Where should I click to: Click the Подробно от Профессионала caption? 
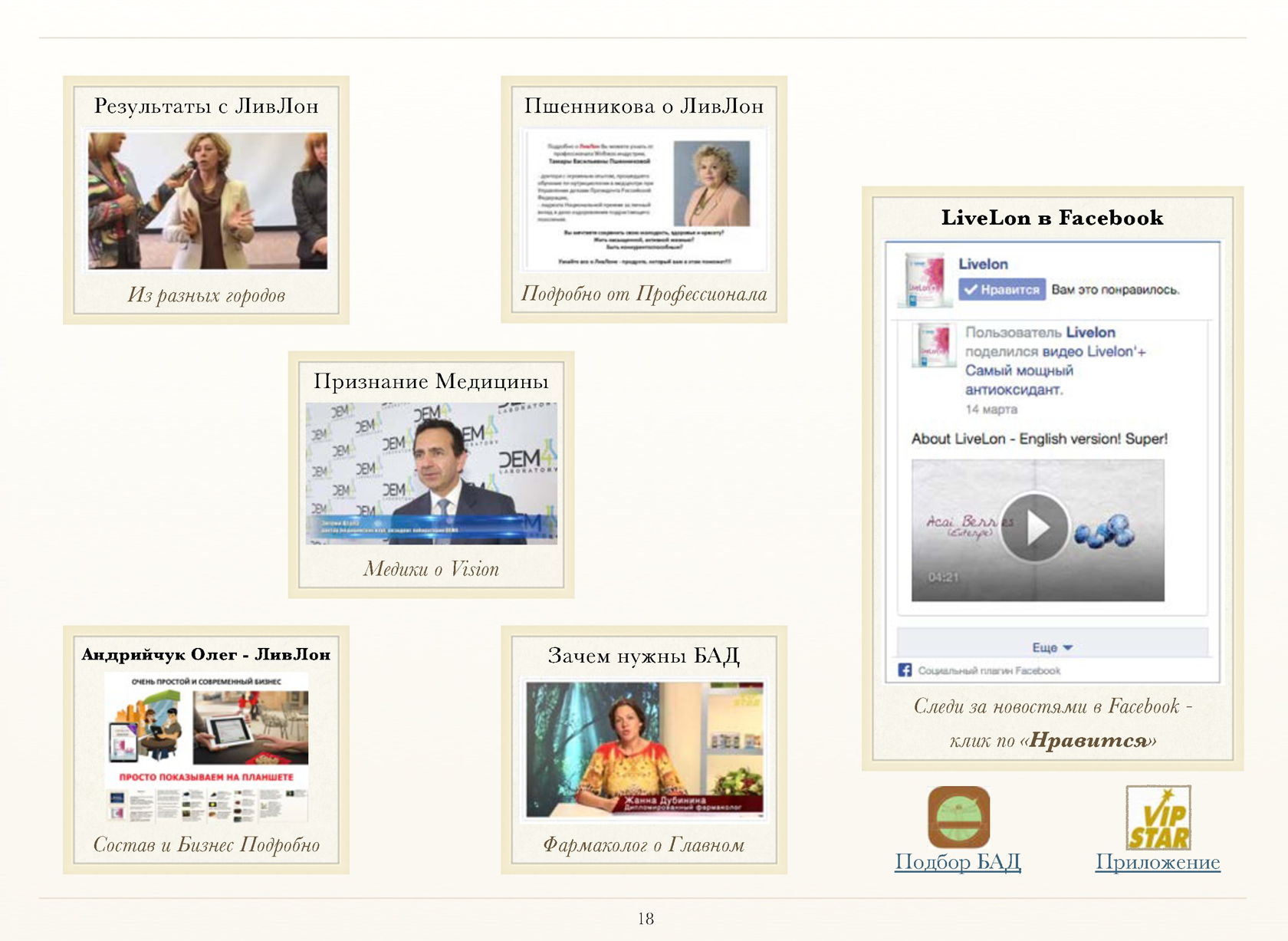point(644,294)
